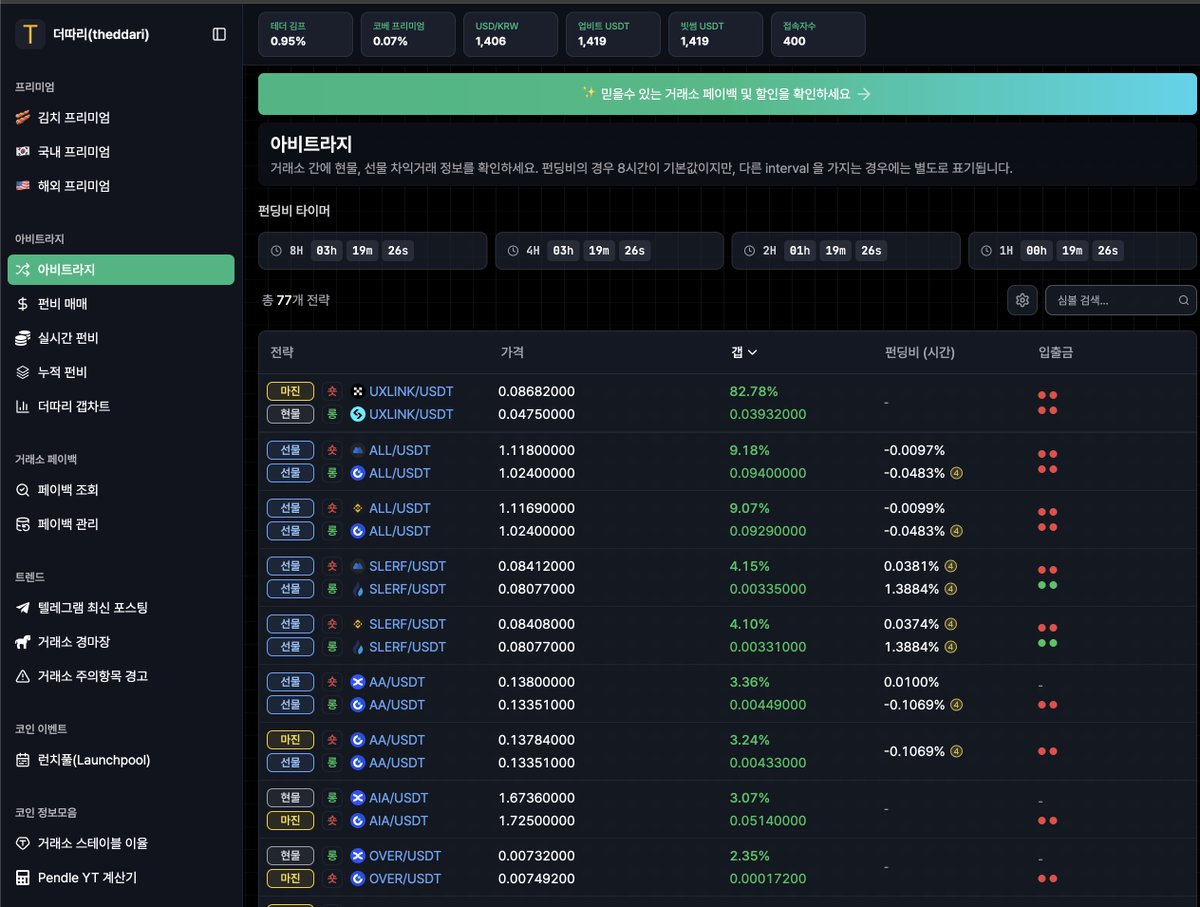Screen dimensions: 1200x907
Task: Click the 텔레그램 최신 포스팅 paper-plane icon
Action: (x=22, y=608)
